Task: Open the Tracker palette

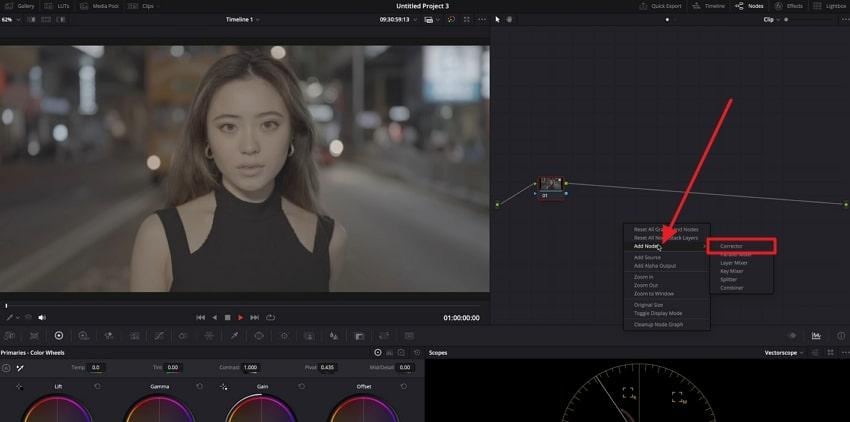Action: (284, 336)
